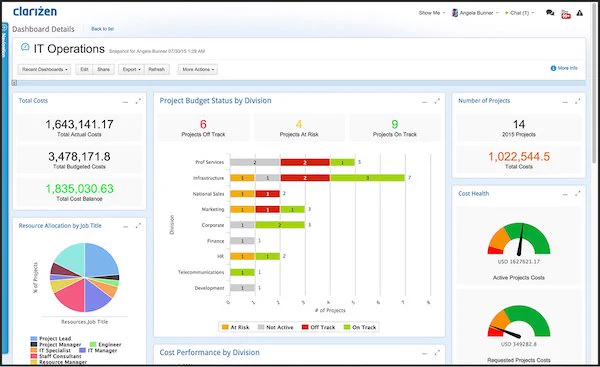Maximize Cost Performance by Division panel

[437, 353]
